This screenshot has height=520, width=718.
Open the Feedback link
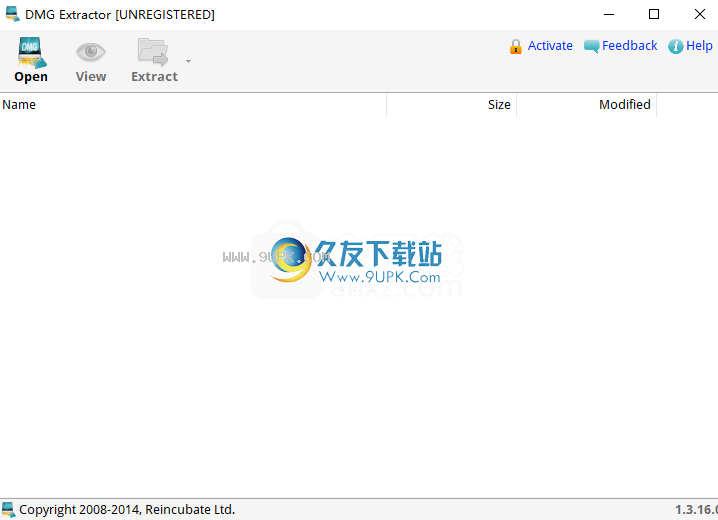coord(629,46)
